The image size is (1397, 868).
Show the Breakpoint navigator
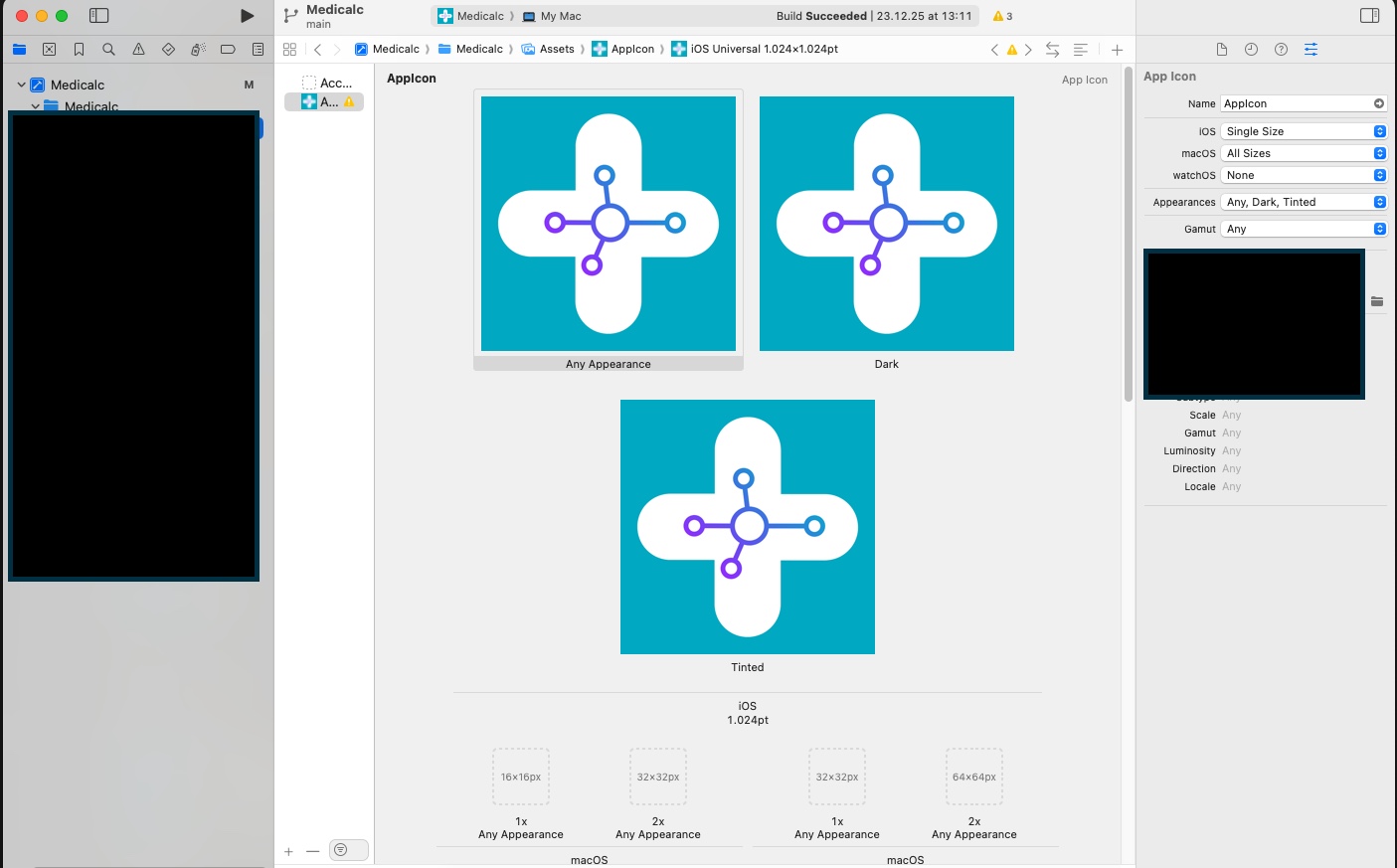tap(228, 49)
